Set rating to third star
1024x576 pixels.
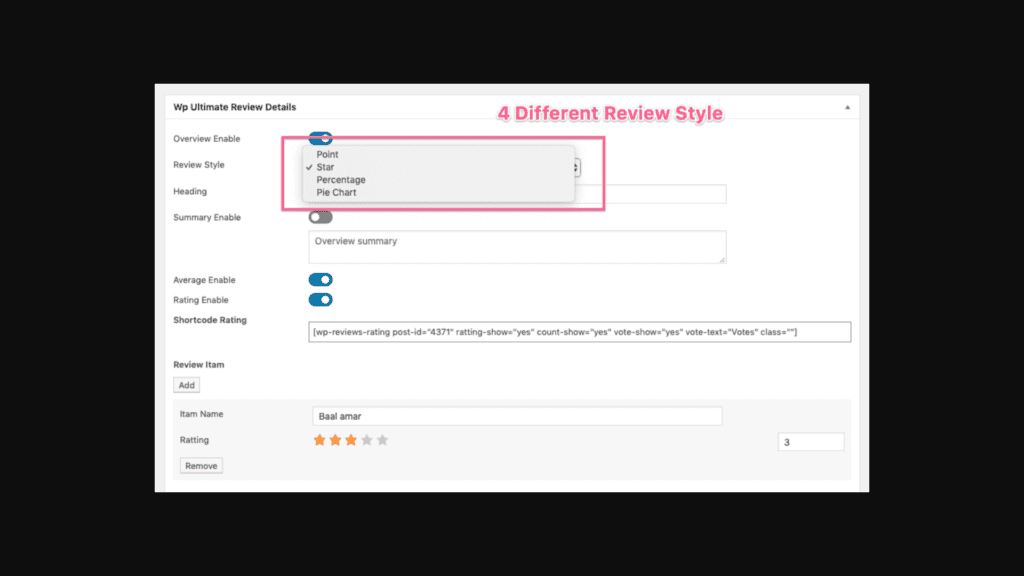(x=351, y=440)
